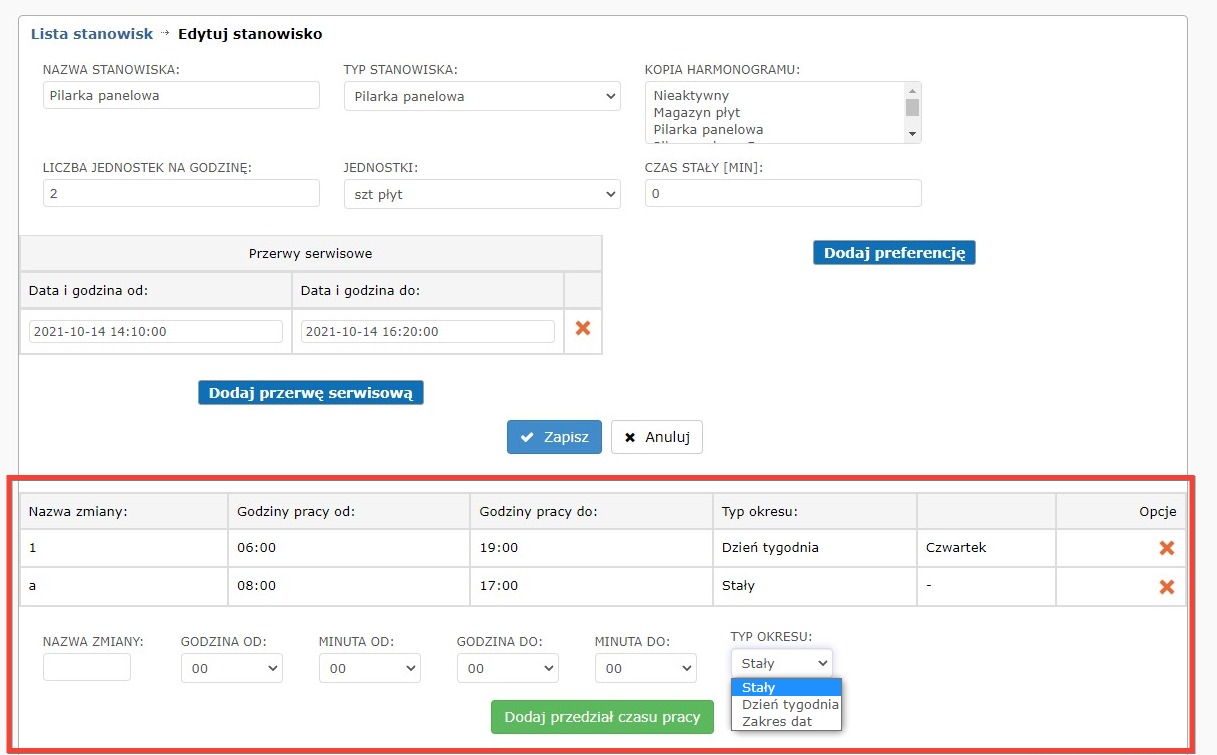
Task: Go to the Lista stanowisk breadcrumb link
Action: pos(92,34)
